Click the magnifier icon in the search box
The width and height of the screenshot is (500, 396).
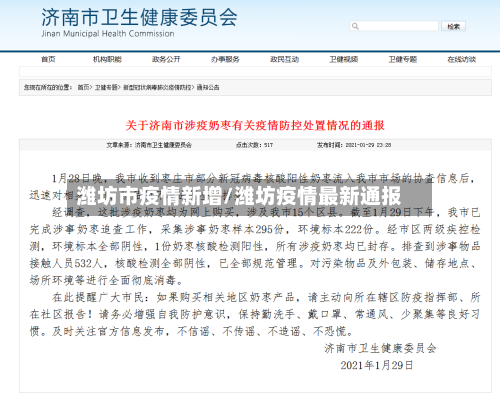coord(355,26)
